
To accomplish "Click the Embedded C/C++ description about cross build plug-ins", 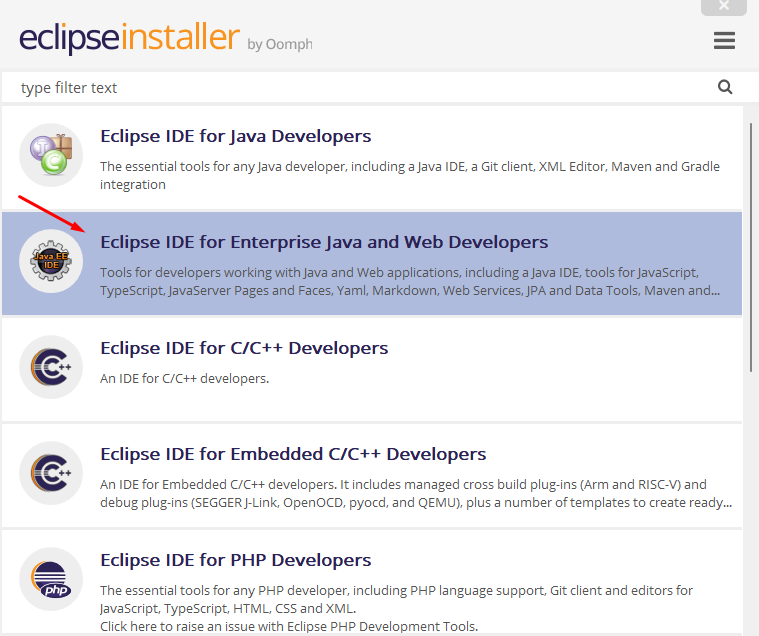I will [416, 493].
